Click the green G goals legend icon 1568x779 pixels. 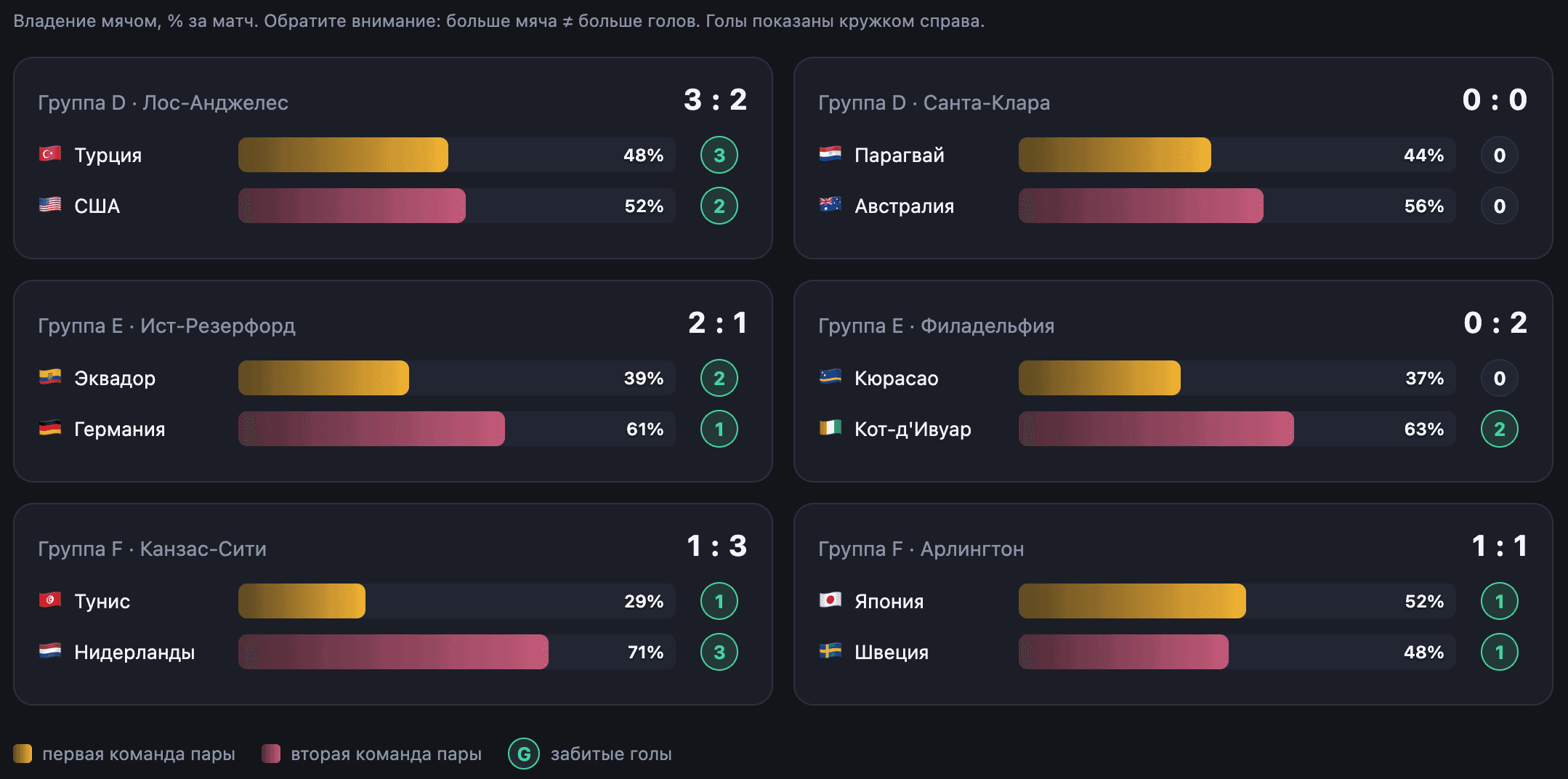point(524,754)
